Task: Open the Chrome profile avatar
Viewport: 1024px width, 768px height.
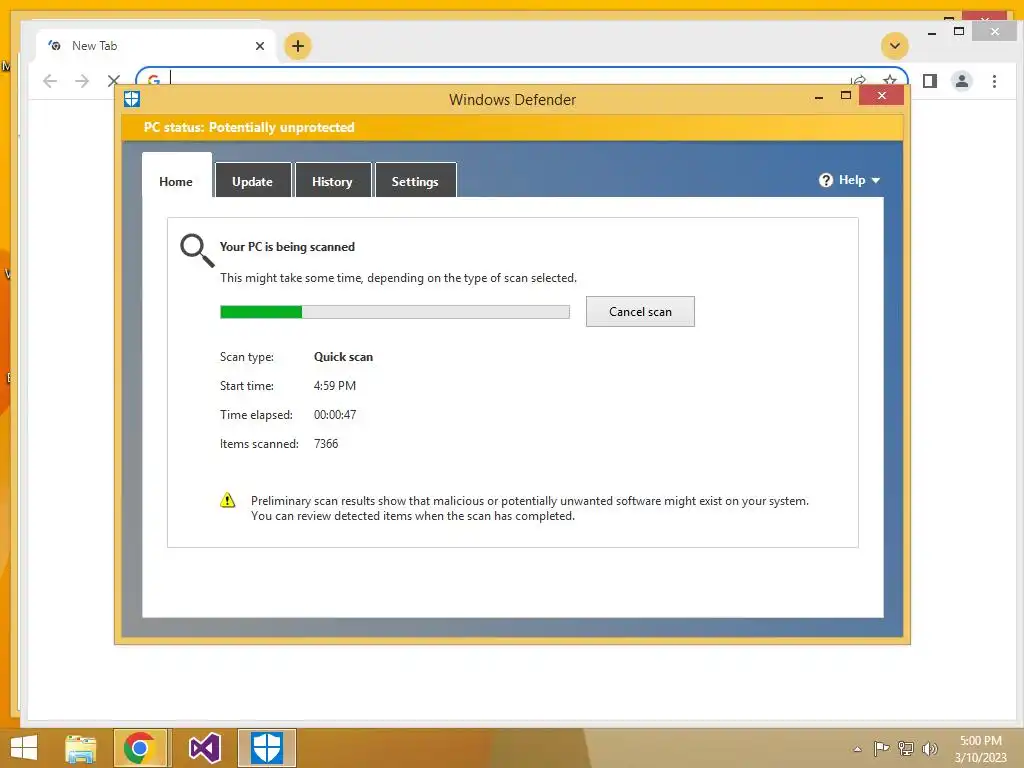Action: pyautogui.click(x=962, y=81)
